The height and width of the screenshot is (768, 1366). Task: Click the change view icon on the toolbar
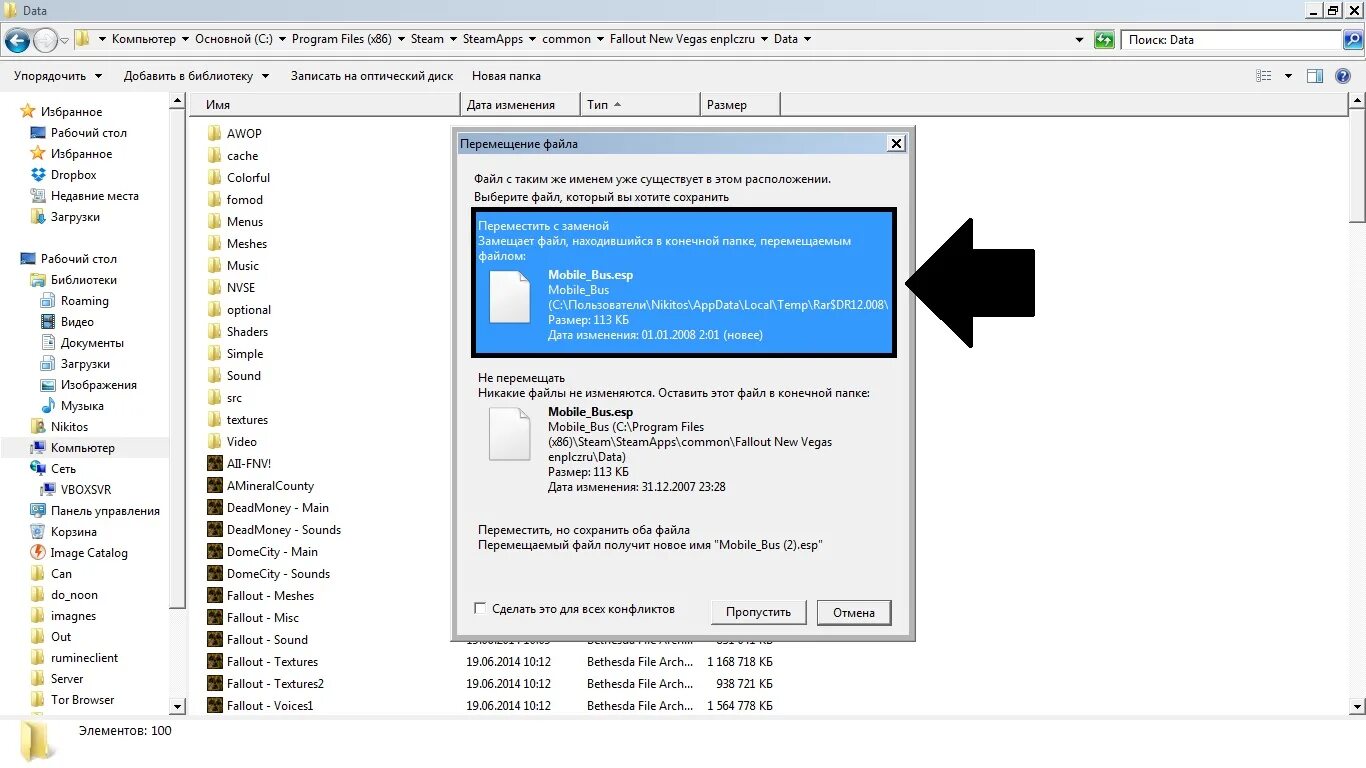coord(1266,75)
